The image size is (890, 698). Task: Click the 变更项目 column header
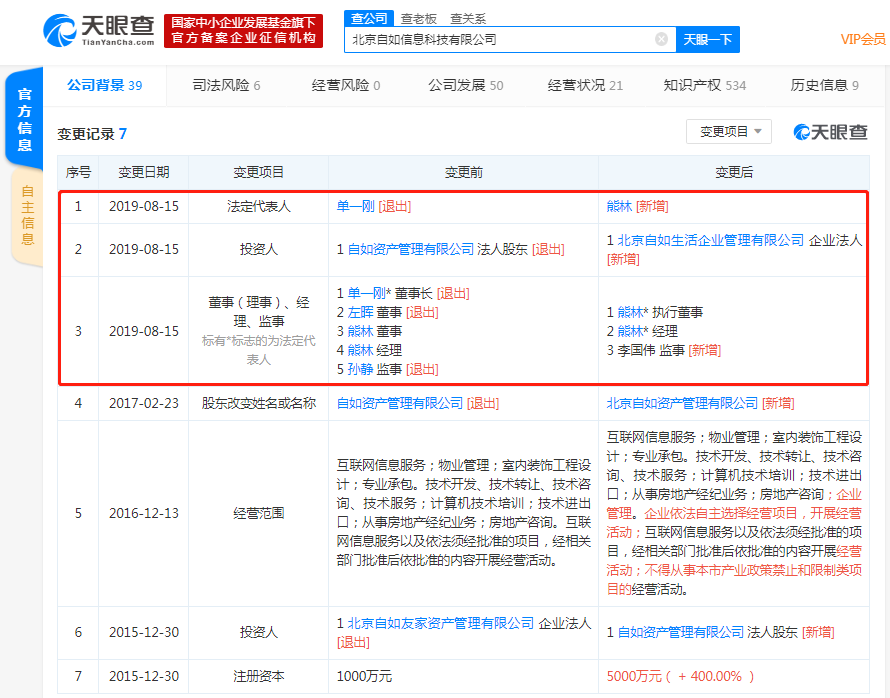258,173
